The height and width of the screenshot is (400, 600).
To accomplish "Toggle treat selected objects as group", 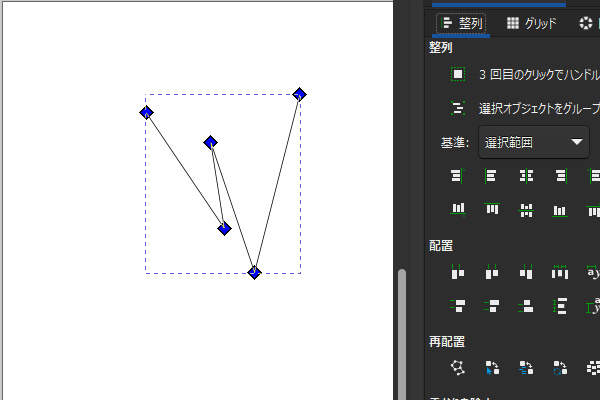I will click(x=458, y=108).
